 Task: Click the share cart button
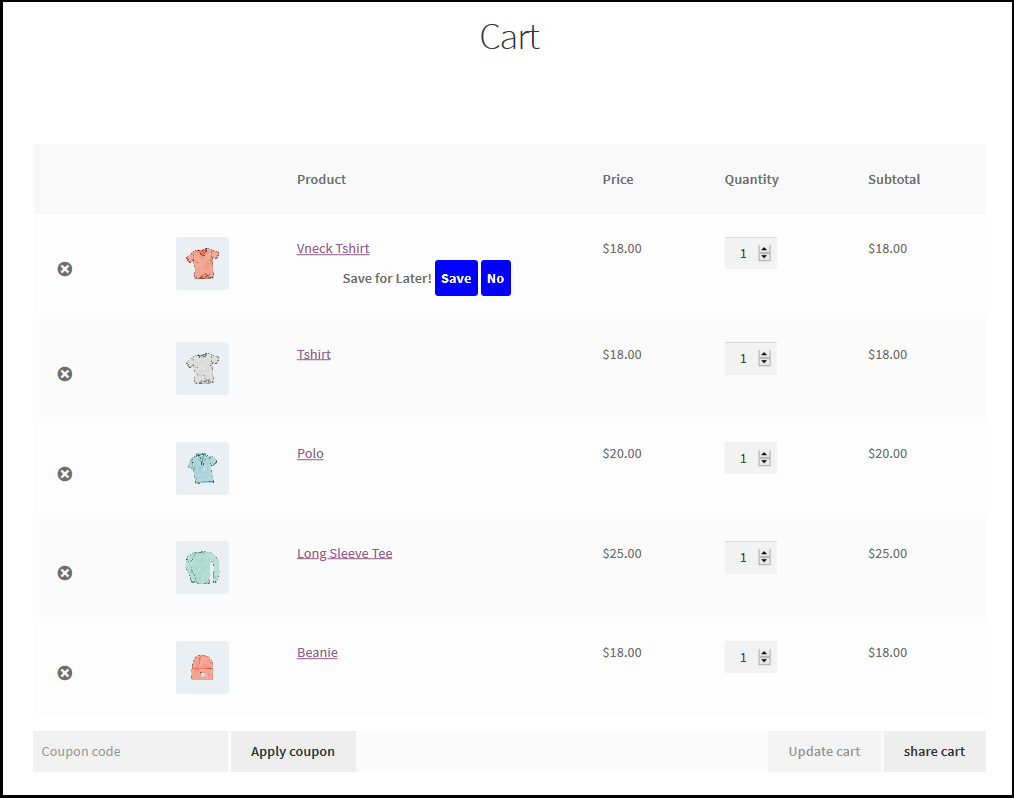[x=934, y=752]
